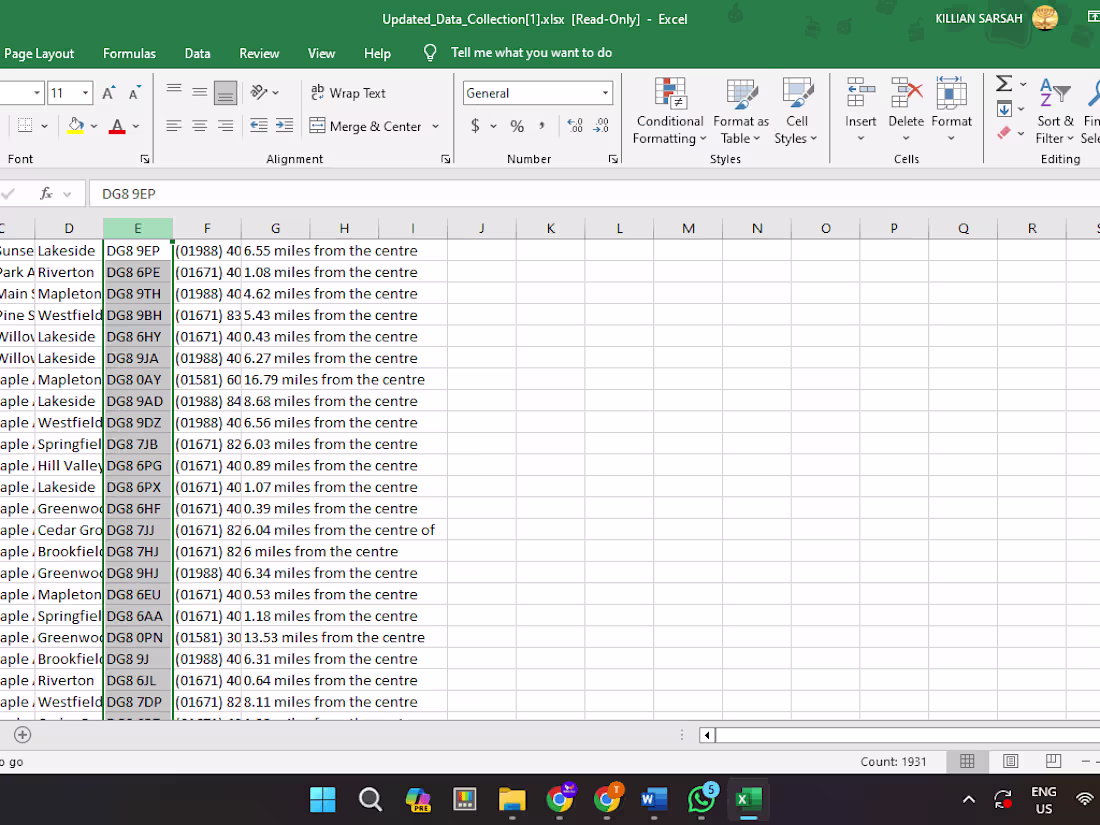Screen dimensions: 1100x825
Task: Align text left in cell
Action: (x=174, y=126)
